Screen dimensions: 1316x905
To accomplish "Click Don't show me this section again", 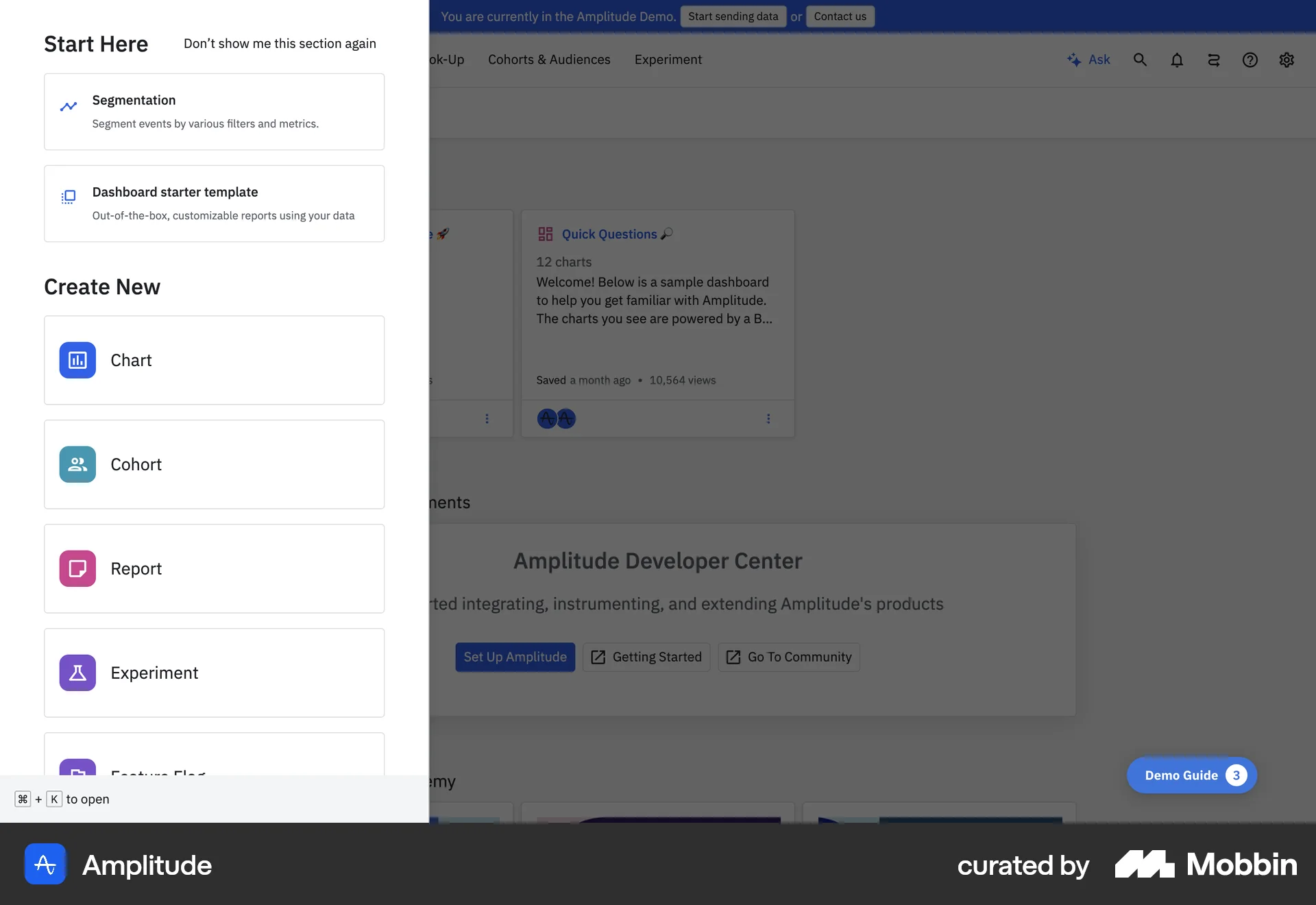I will [x=280, y=43].
